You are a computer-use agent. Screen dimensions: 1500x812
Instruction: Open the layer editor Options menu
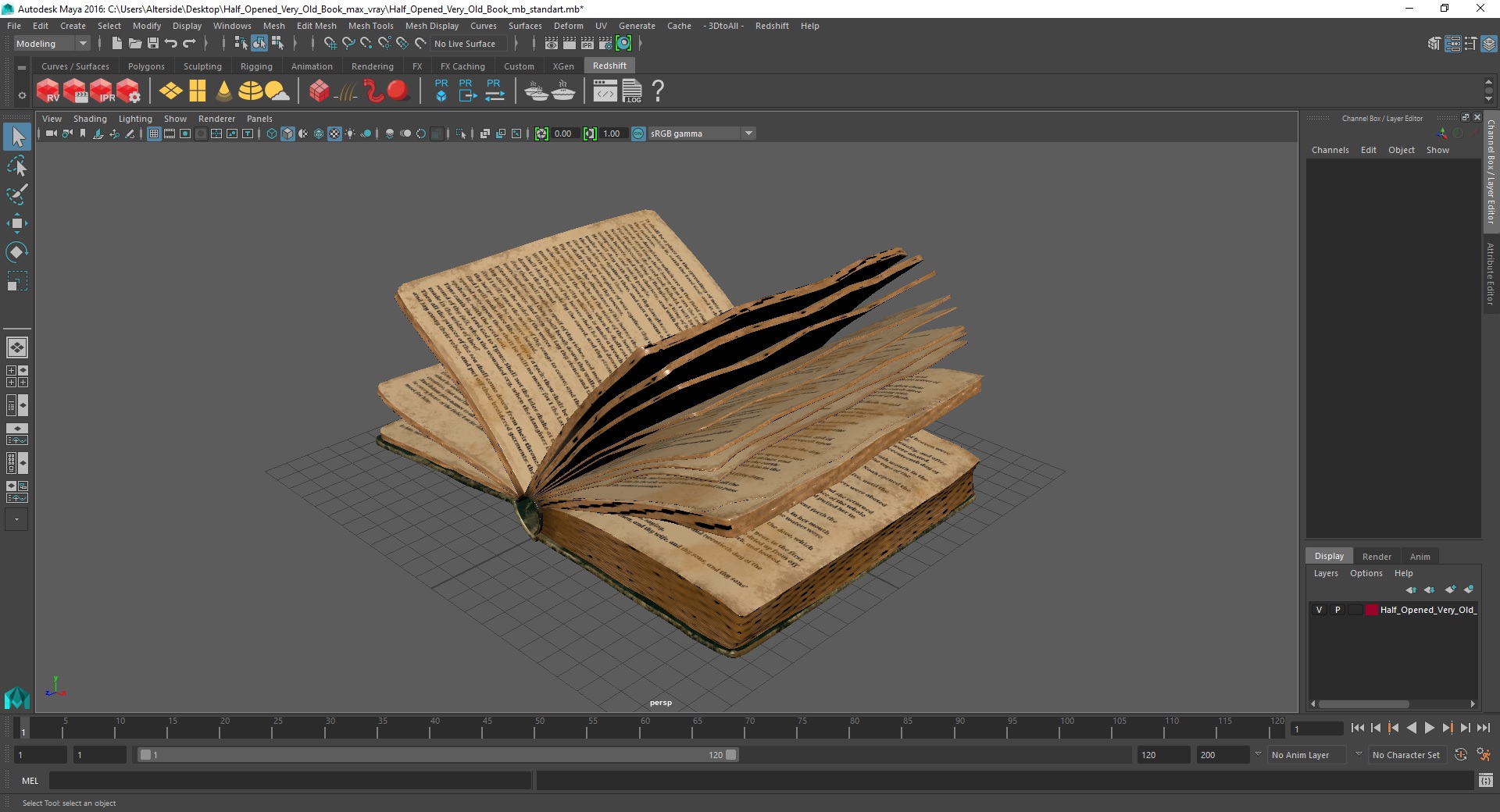point(1366,573)
